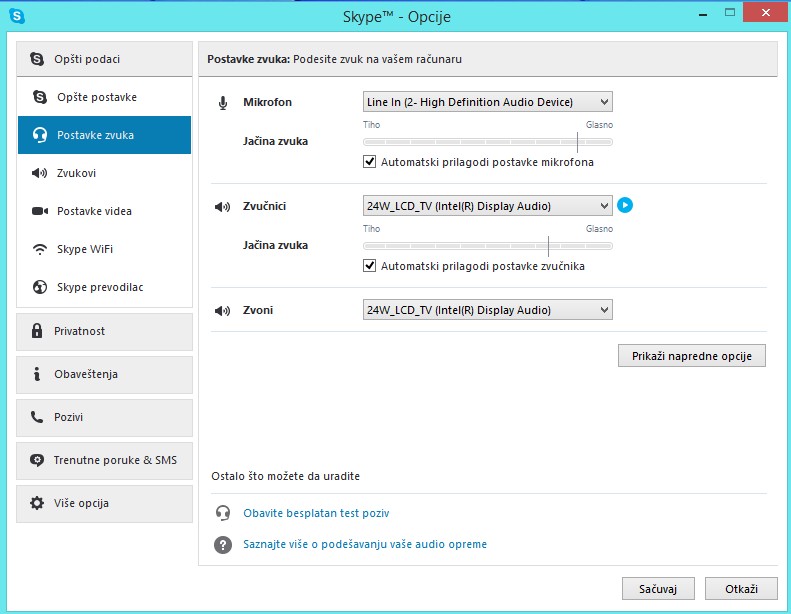Click the speaker icon beside Zvučnici
This screenshot has height=614, width=791.
(222, 207)
